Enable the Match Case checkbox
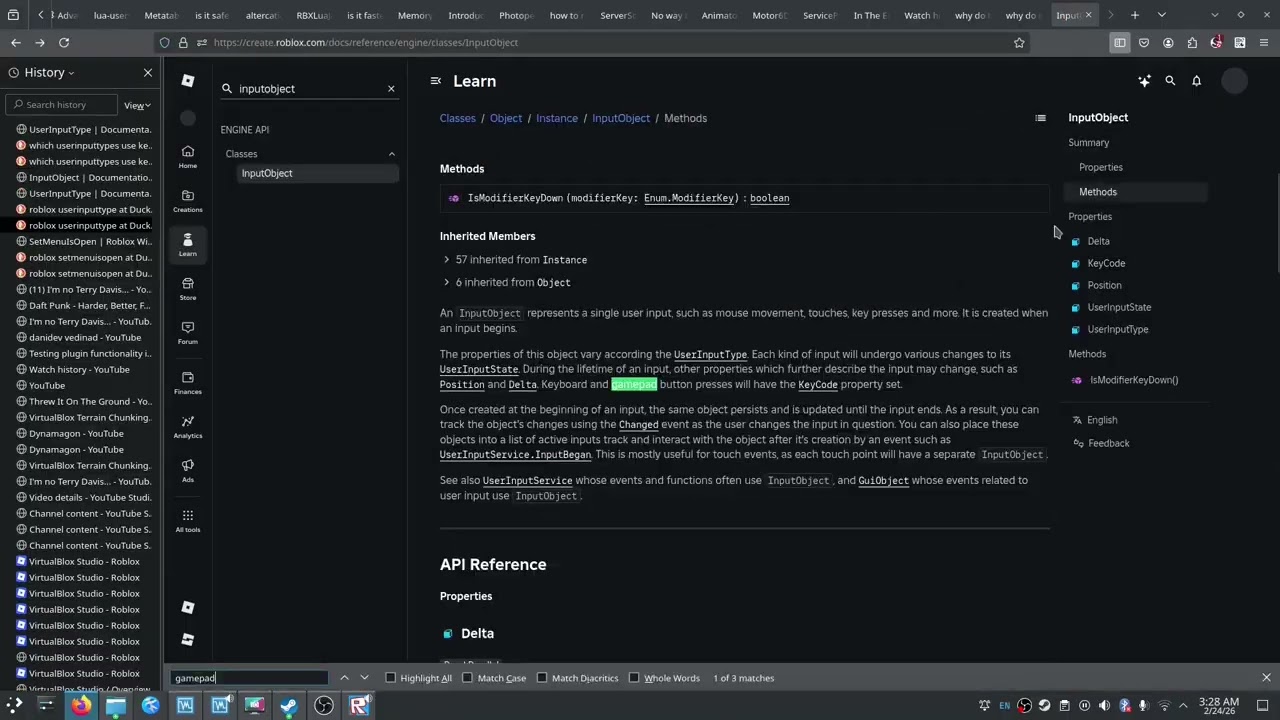1280x720 pixels. click(x=467, y=678)
